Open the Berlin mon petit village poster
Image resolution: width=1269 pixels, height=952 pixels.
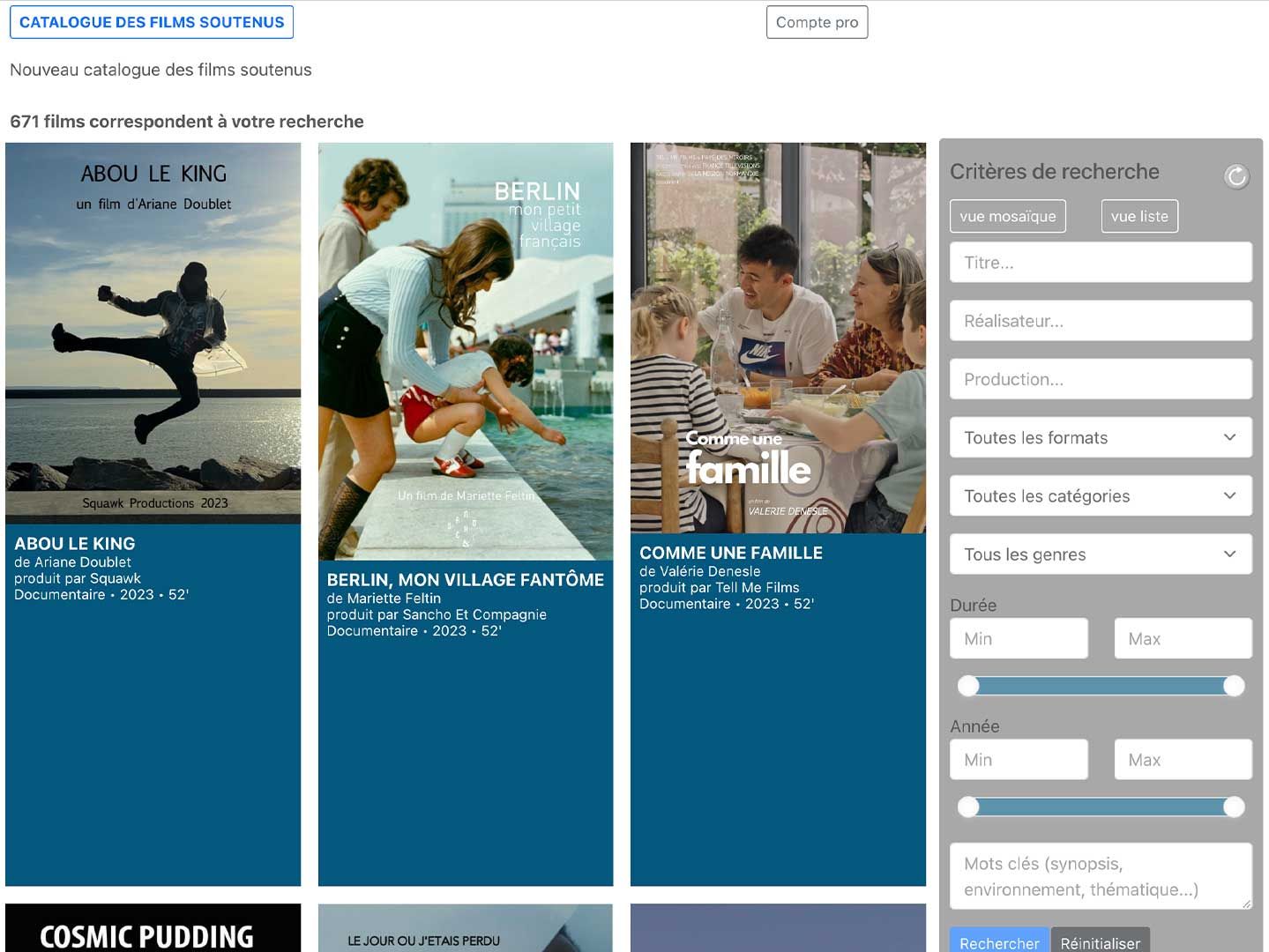coord(466,352)
